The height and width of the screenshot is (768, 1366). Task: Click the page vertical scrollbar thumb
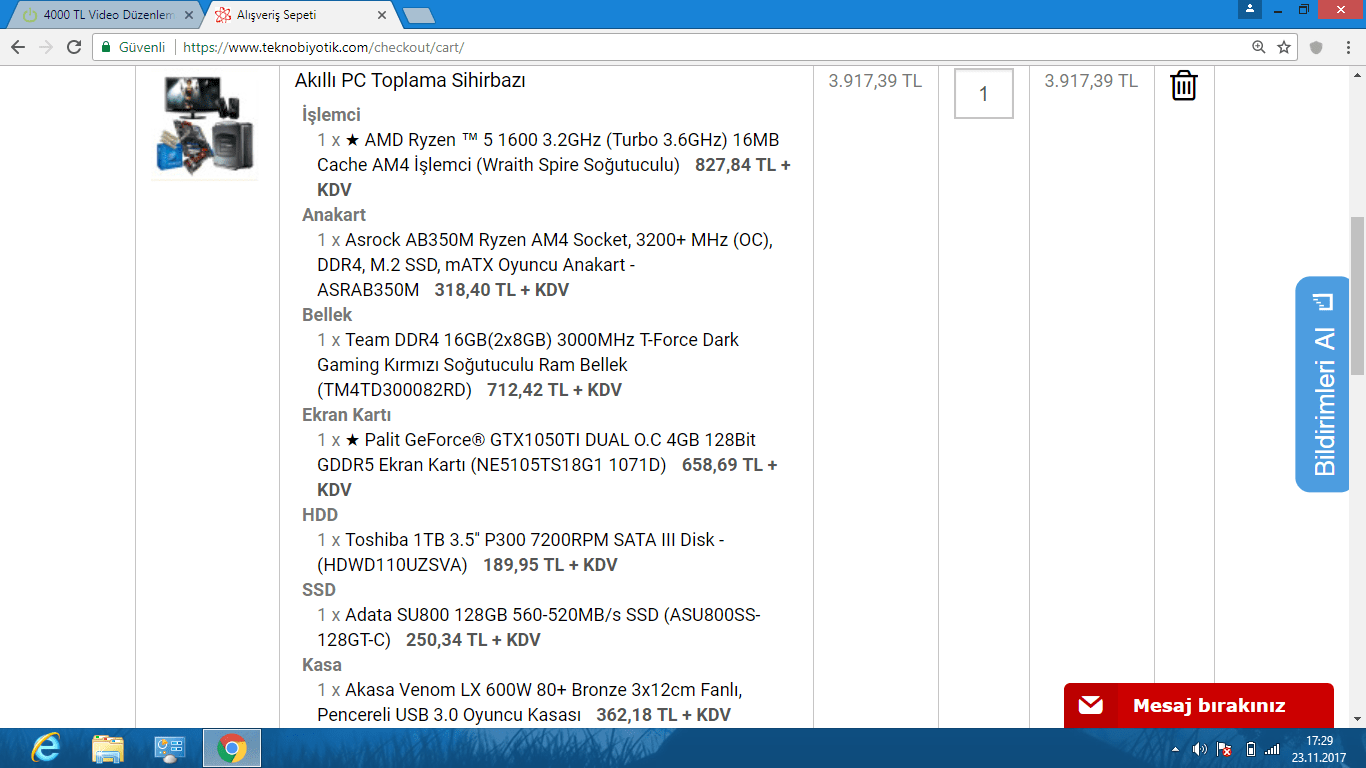coord(1357,295)
